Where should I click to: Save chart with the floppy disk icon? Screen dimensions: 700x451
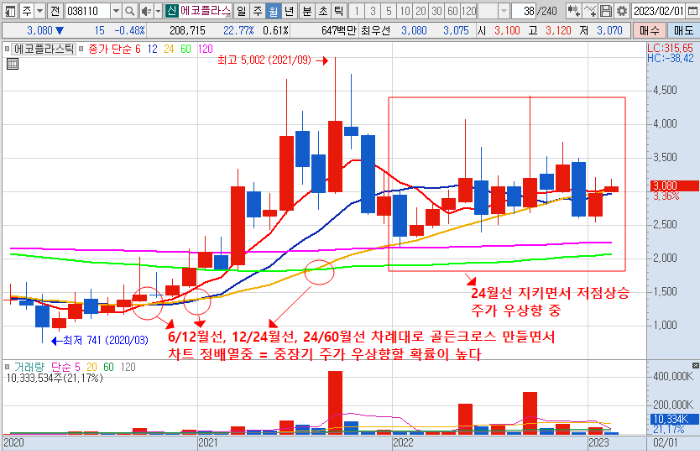point(605,10)
